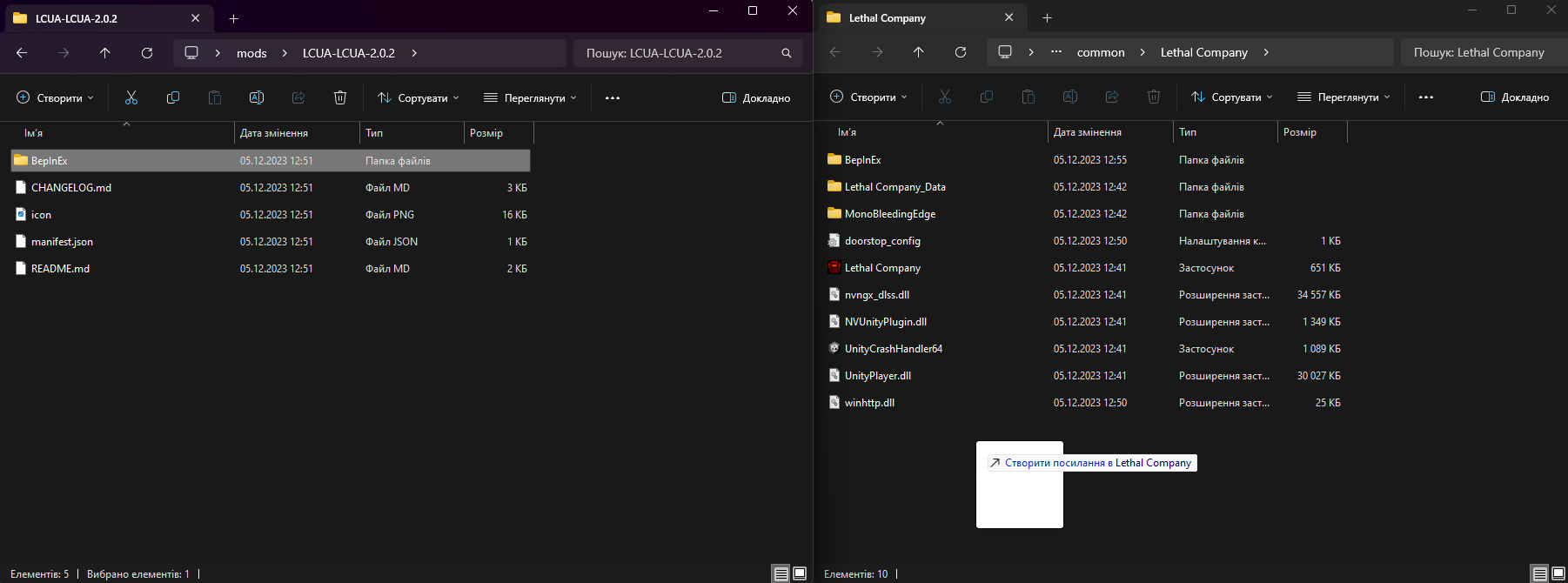
Task: Expand chevron after mods in breadcrumb
Action: coord(285,53)
